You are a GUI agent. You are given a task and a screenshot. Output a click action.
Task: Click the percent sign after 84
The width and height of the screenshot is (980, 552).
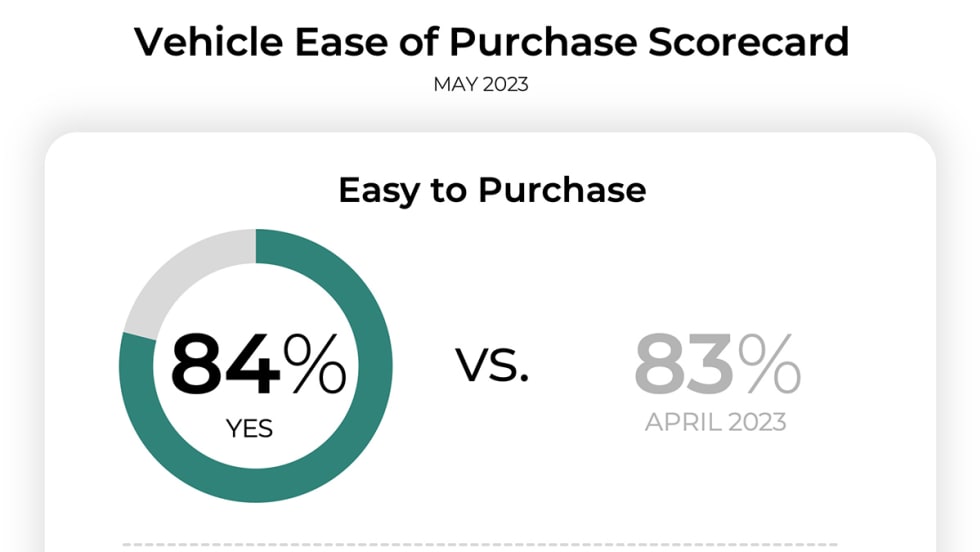tap(315, 365)
